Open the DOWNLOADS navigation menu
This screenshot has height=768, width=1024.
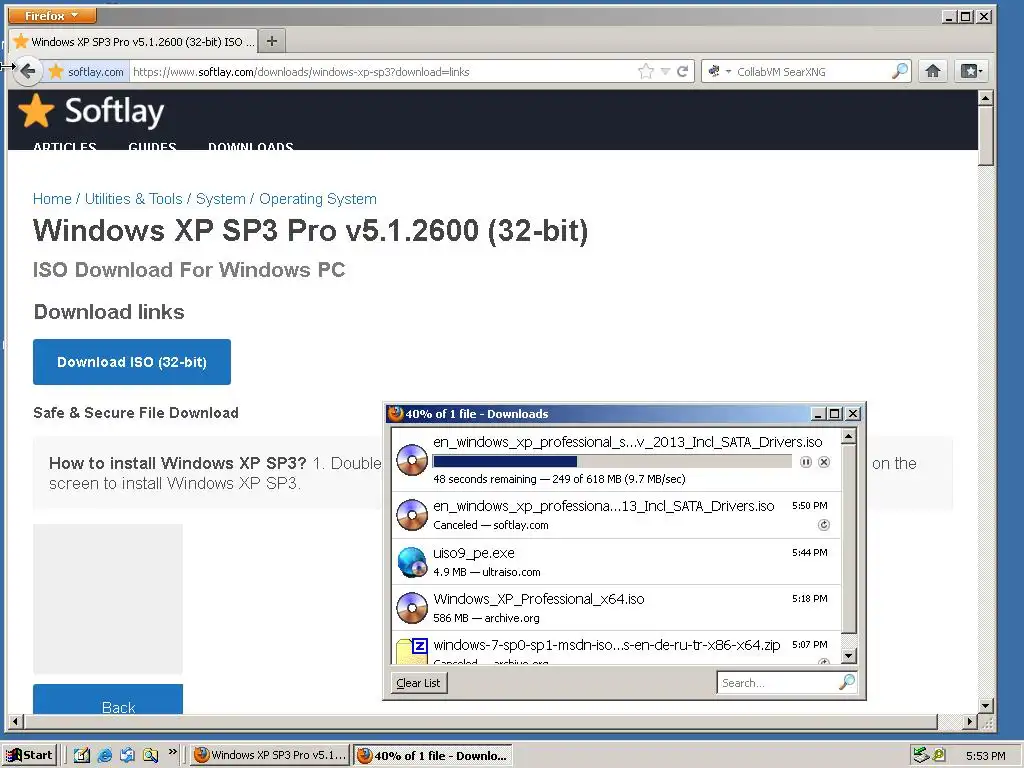tap(251, 146)
